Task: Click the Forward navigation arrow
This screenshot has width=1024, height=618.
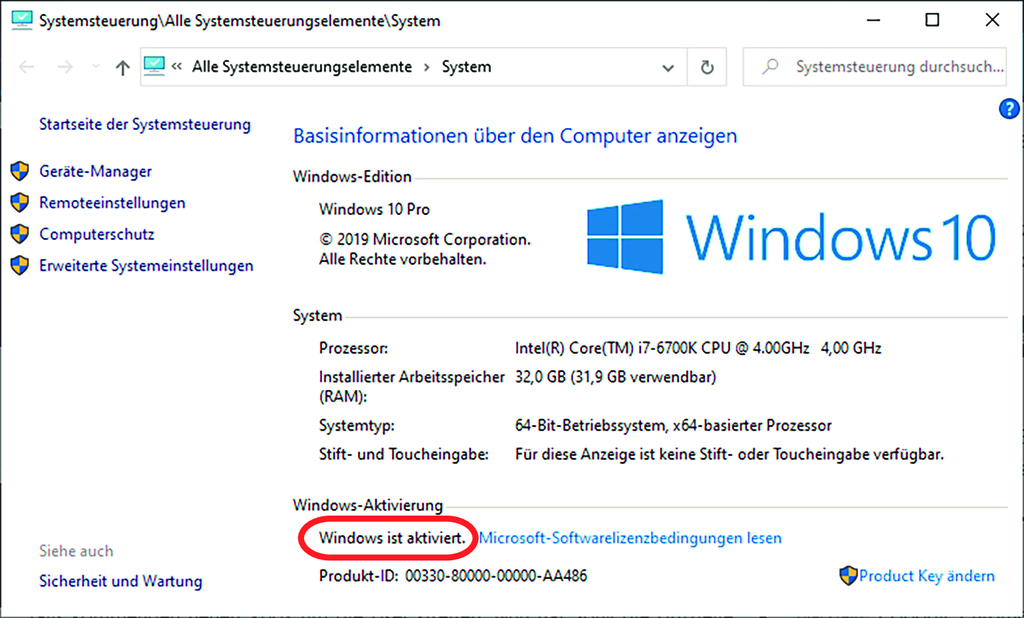Action: [x=65, y=67]
